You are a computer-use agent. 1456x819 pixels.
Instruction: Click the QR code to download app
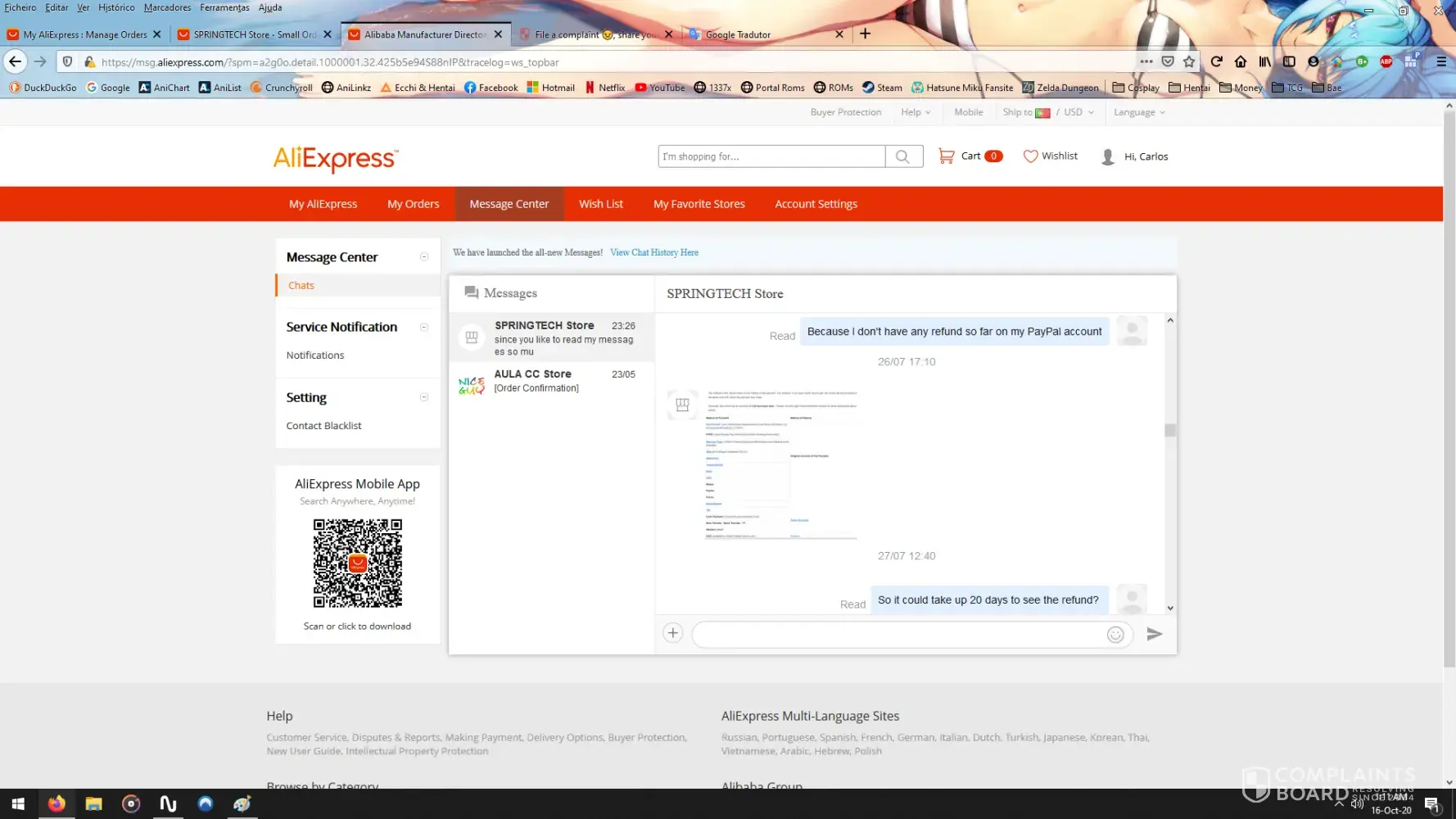point(357,563)
